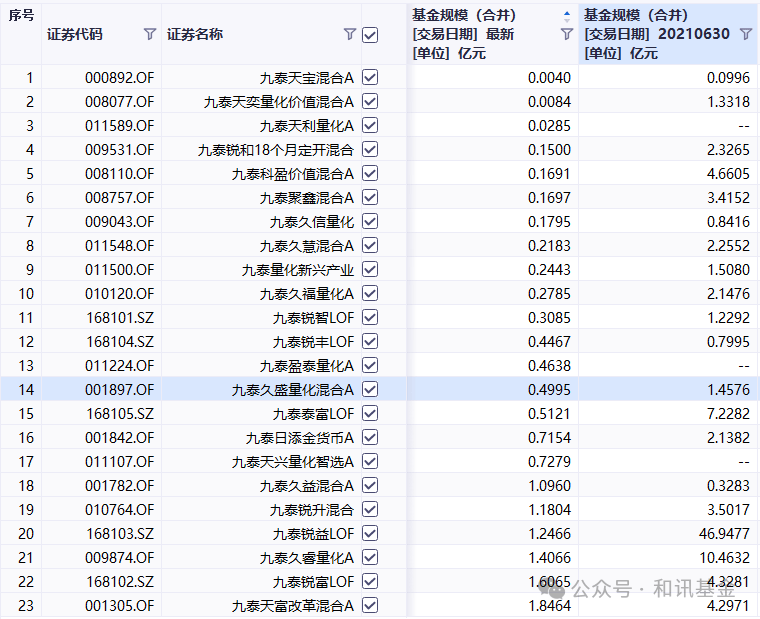Select row number 1

[30, 78]
